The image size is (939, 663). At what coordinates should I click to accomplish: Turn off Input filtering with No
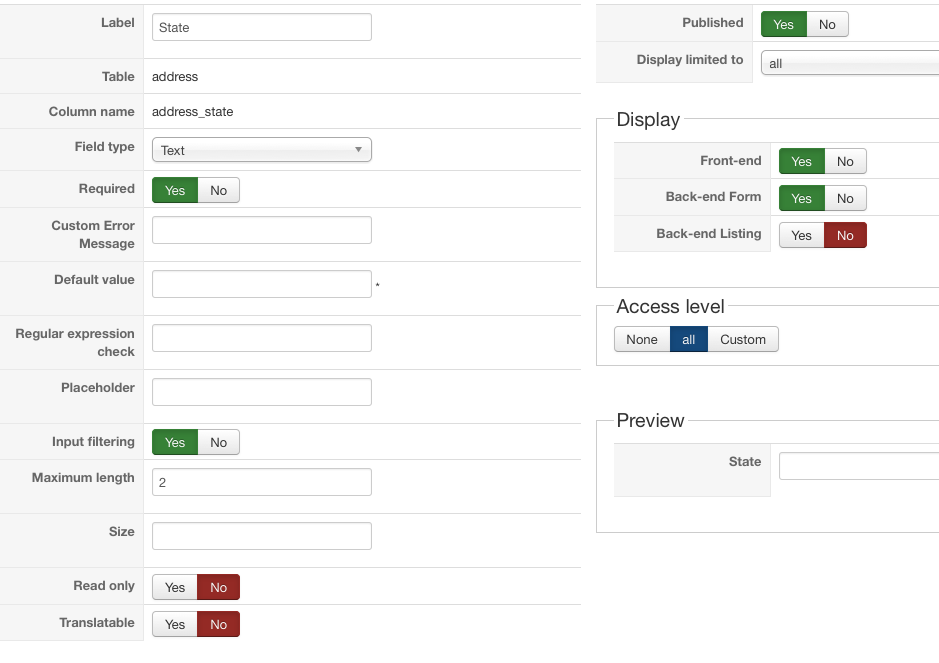click(219, 443)
